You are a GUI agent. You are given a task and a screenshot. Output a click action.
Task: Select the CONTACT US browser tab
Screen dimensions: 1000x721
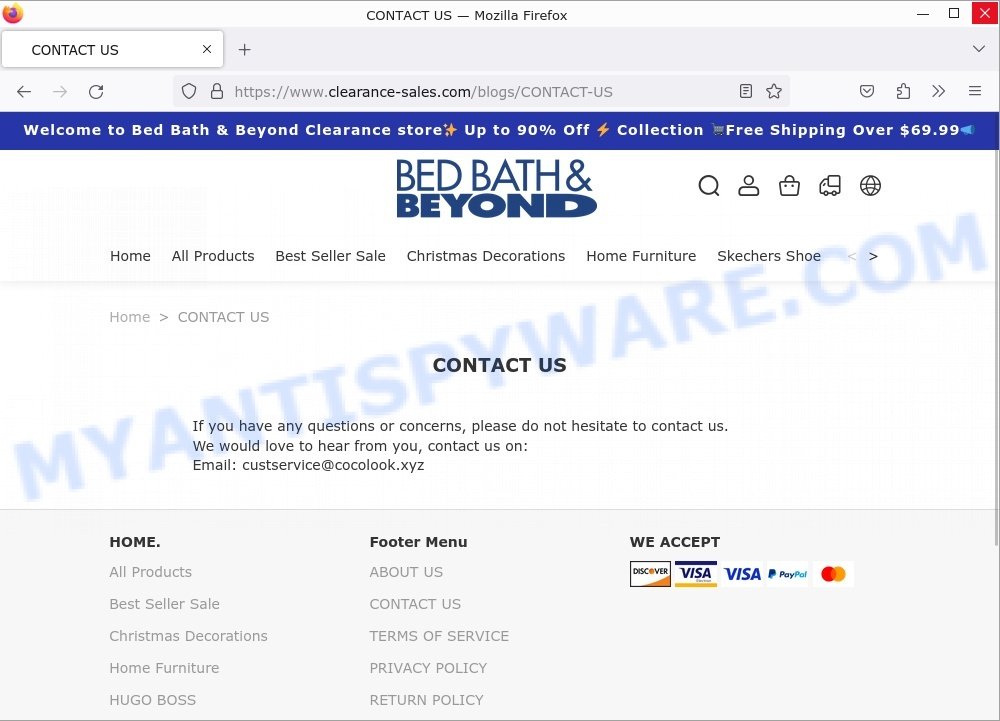click(x=112, y=49)
